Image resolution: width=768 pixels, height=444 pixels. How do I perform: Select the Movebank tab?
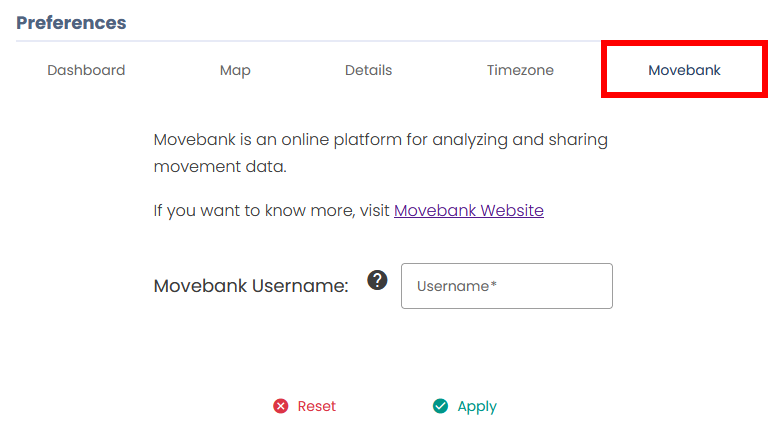pyautogui.click(x=684, y=70)
